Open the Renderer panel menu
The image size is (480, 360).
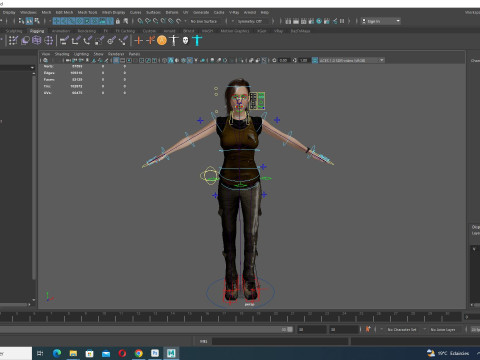[x=116, y=54]
